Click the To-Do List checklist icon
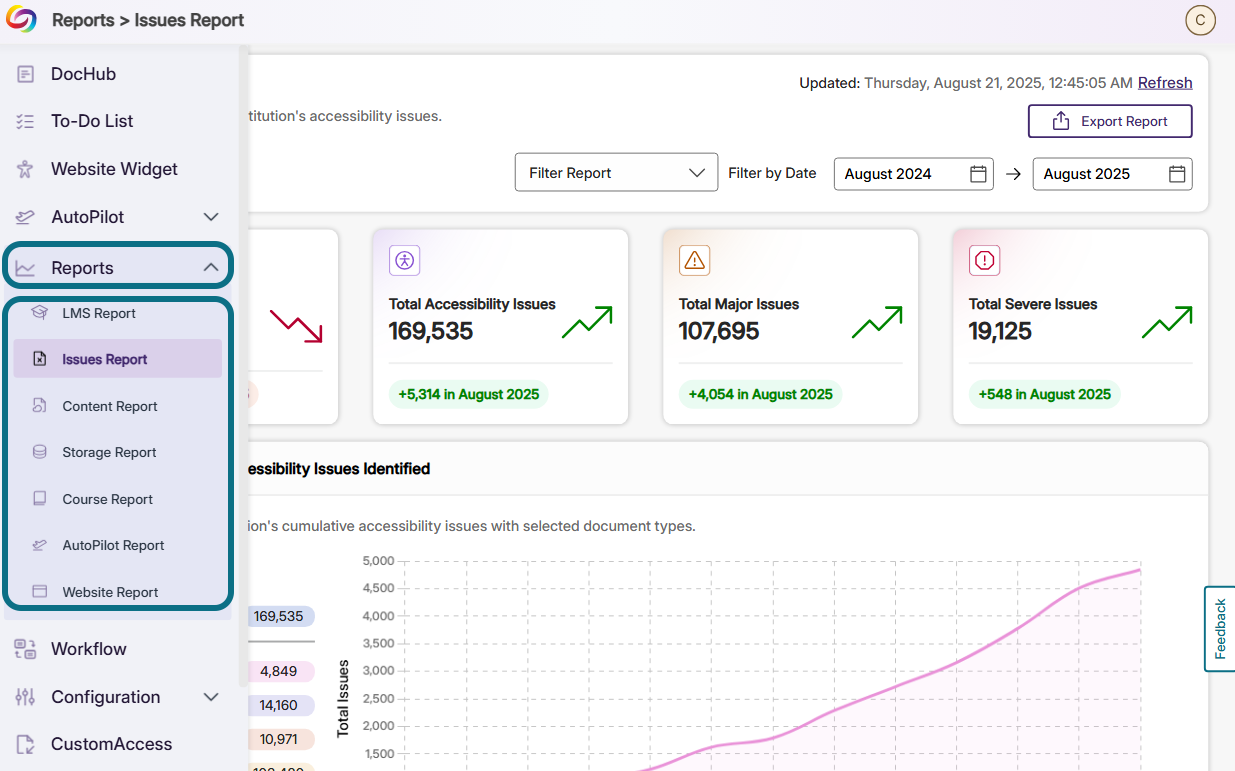This screenshot has width=1235, height=771. point(26,121)
